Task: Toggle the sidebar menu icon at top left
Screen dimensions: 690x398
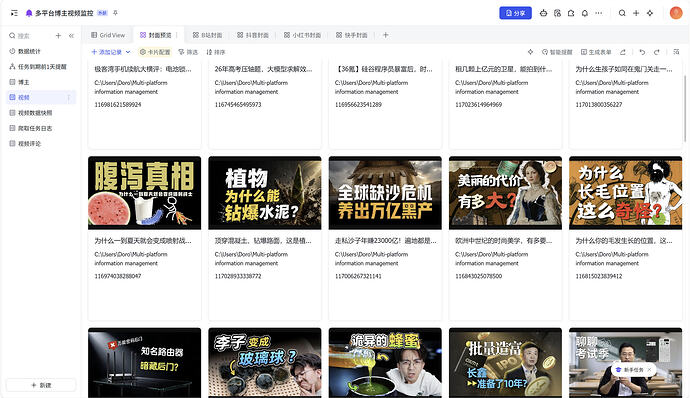Action: coord(14,13)
